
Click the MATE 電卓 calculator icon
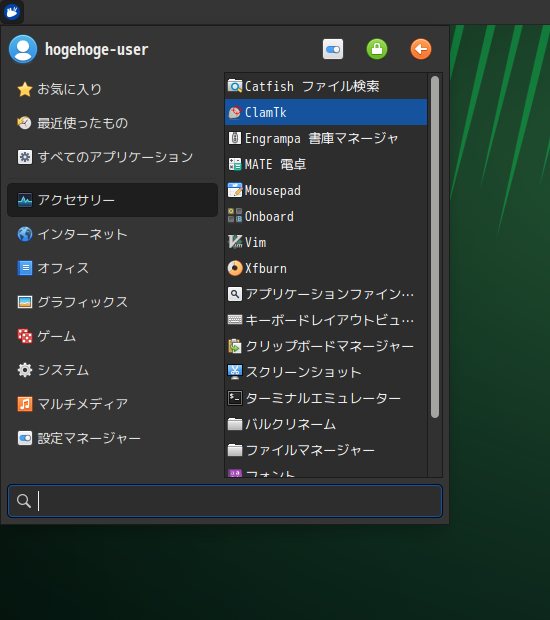pos(235,164)
